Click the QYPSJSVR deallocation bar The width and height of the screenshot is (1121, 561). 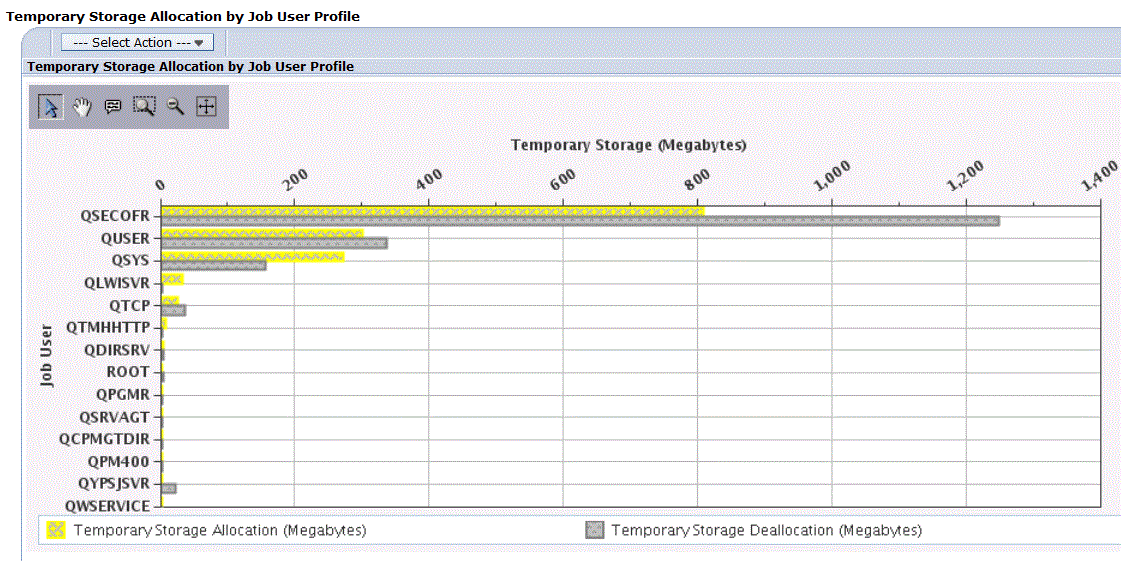pos(169,488)
